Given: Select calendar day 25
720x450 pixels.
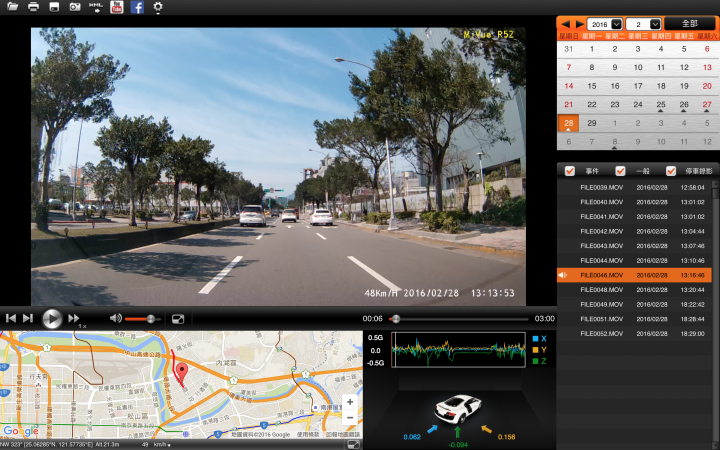Looking at the screenshot, I should pyautogui.click(x=661, y=105).
